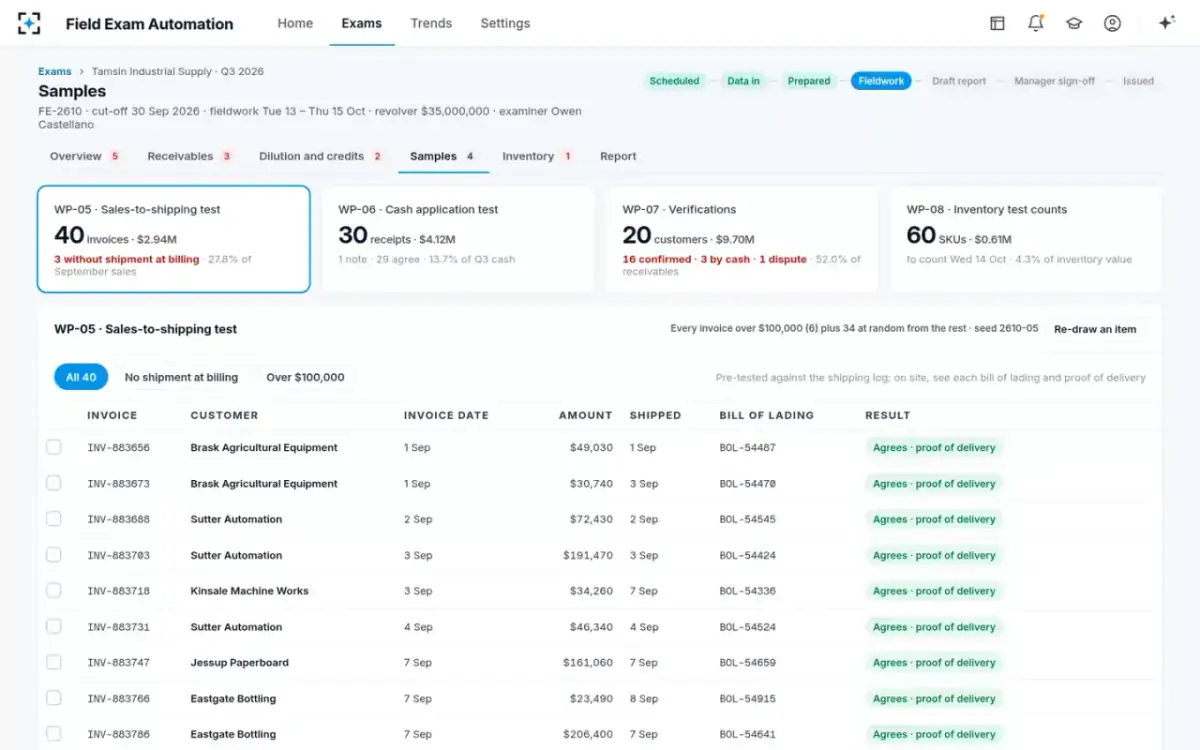The width and height of the screenshot is (1200, 750).
Task: Open WP-08 Inventory test counts card
Action: (x=1026, y=239)
